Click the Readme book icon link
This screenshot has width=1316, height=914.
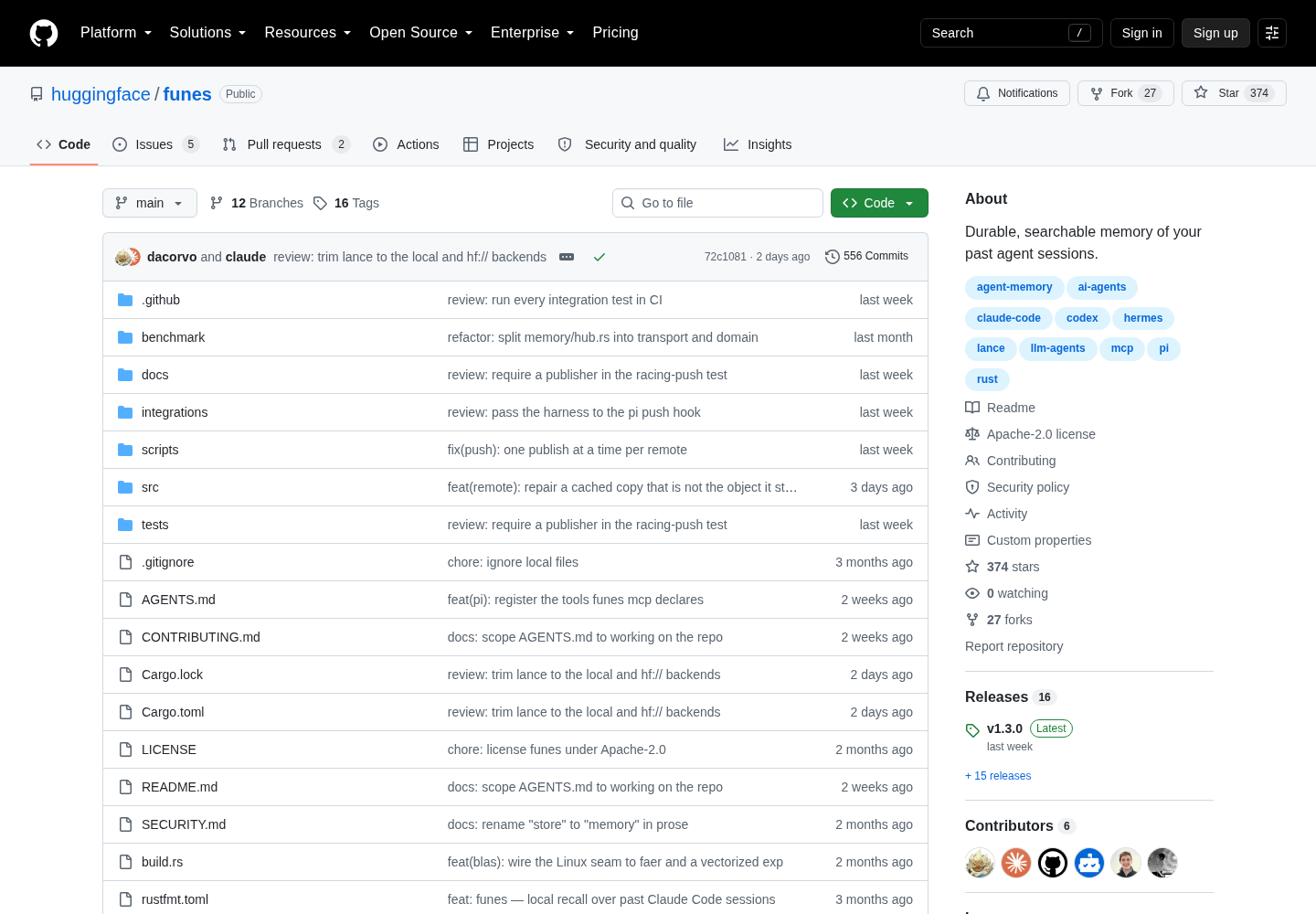tap(972, 408)
